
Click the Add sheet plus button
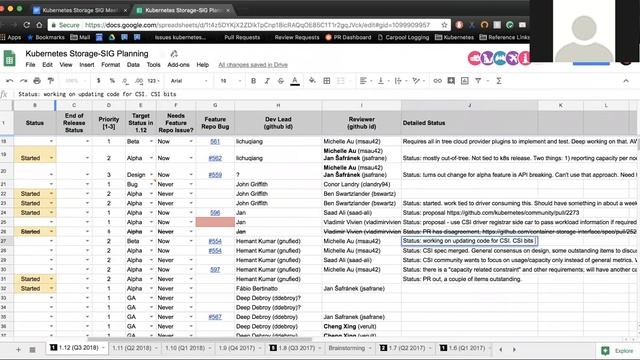(18, 350)
